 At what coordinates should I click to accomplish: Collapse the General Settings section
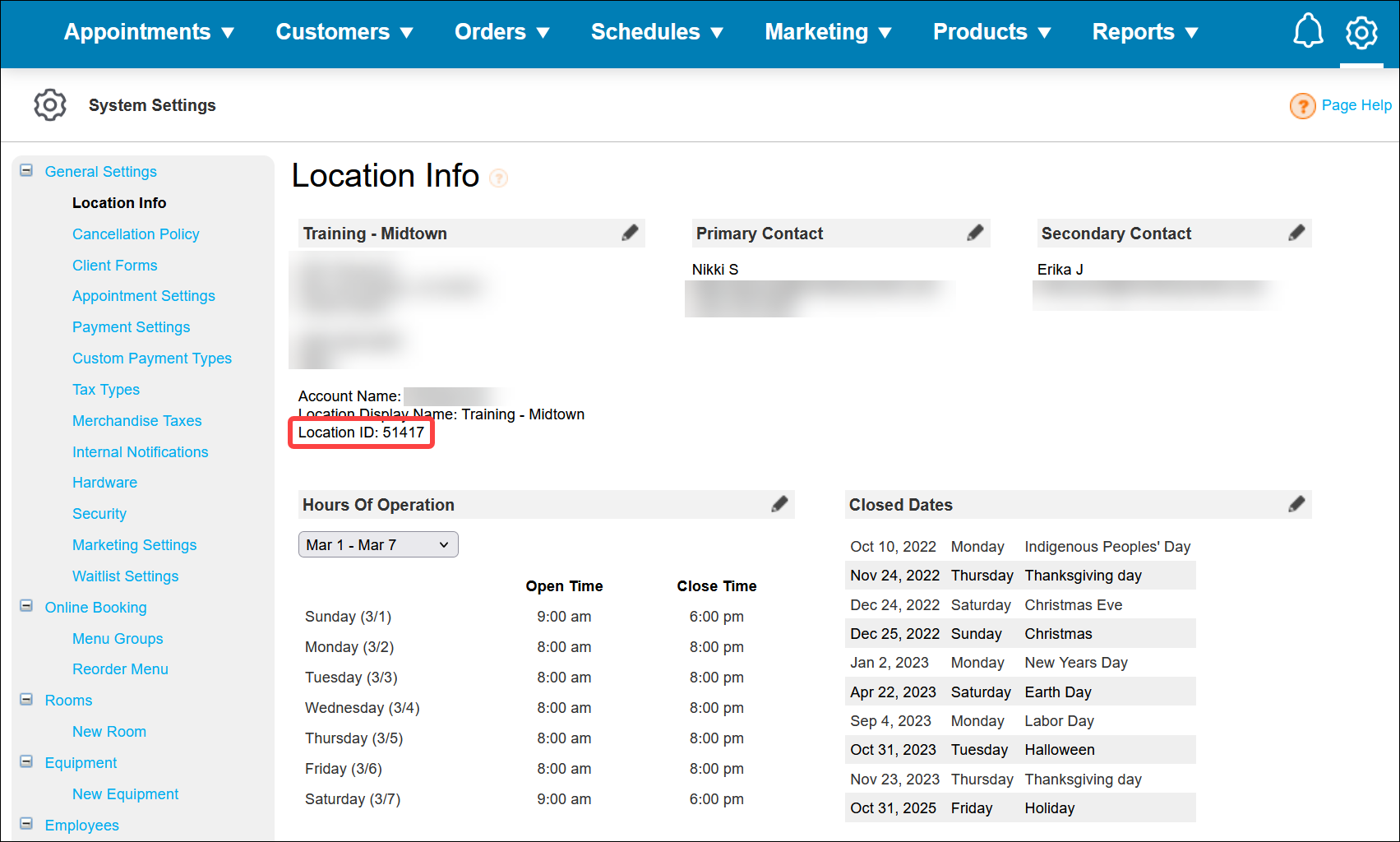tap(26, 171)
